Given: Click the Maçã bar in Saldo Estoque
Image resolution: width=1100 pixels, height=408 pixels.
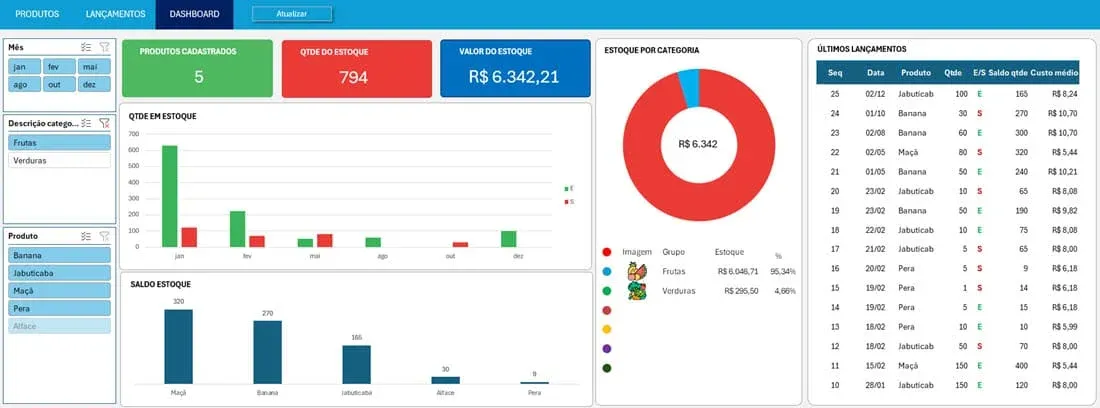Looking at the screenshot, I should point(178,346).
